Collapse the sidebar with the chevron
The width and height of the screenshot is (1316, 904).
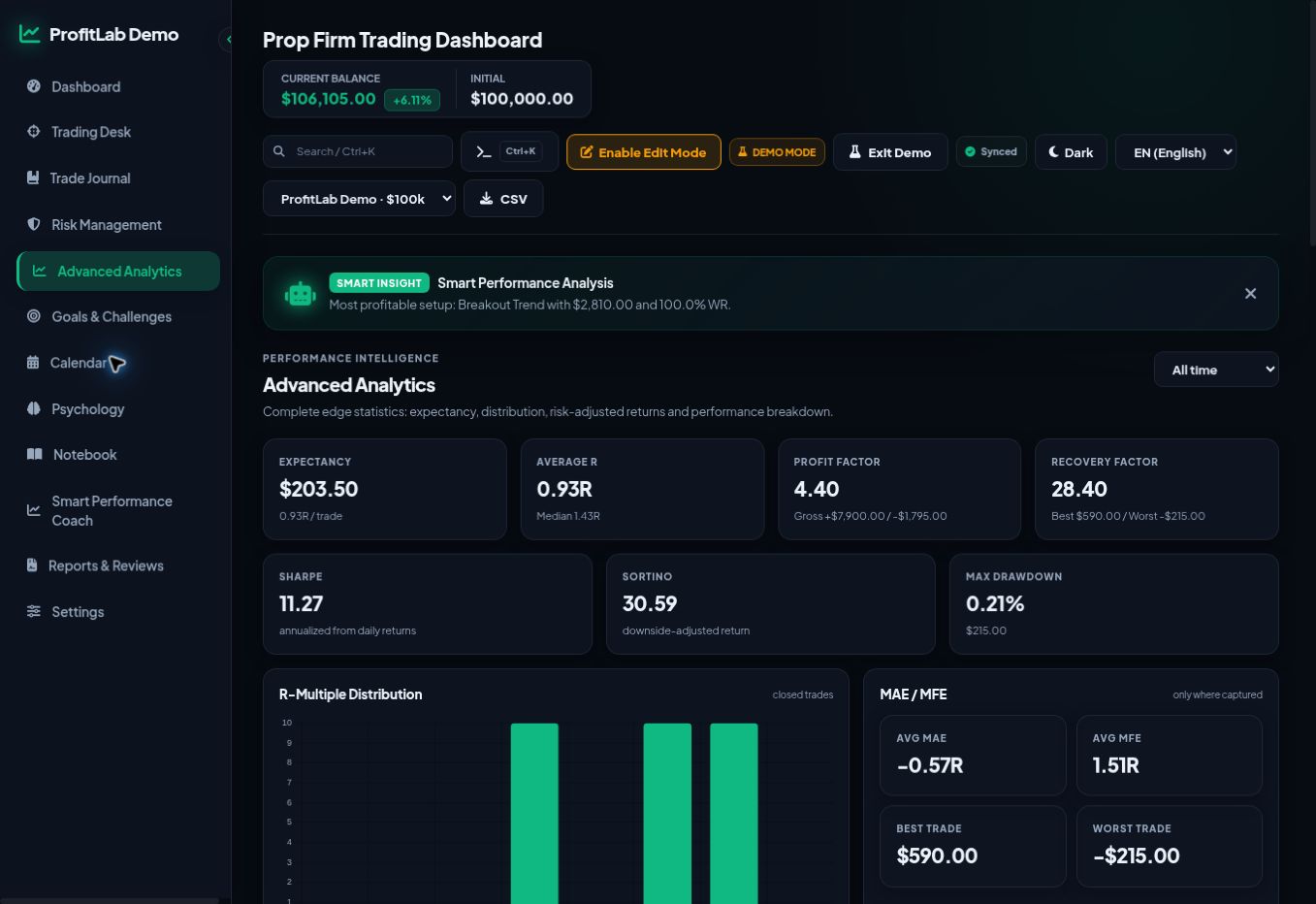(227, 40)
